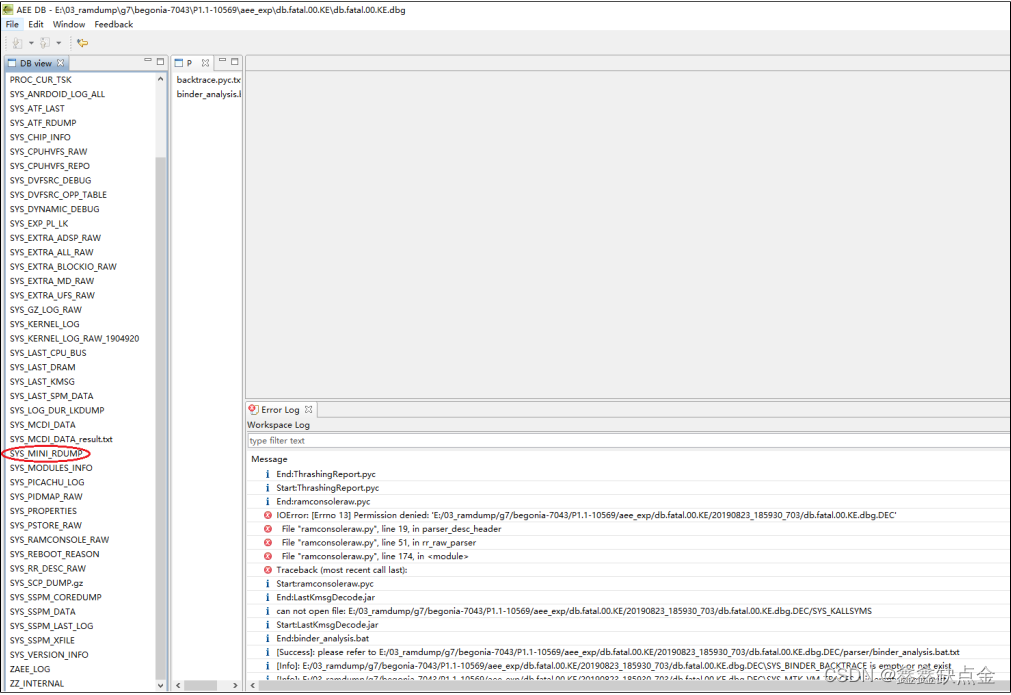Open the first toolbar dropdown arrow

coord(31,42)
